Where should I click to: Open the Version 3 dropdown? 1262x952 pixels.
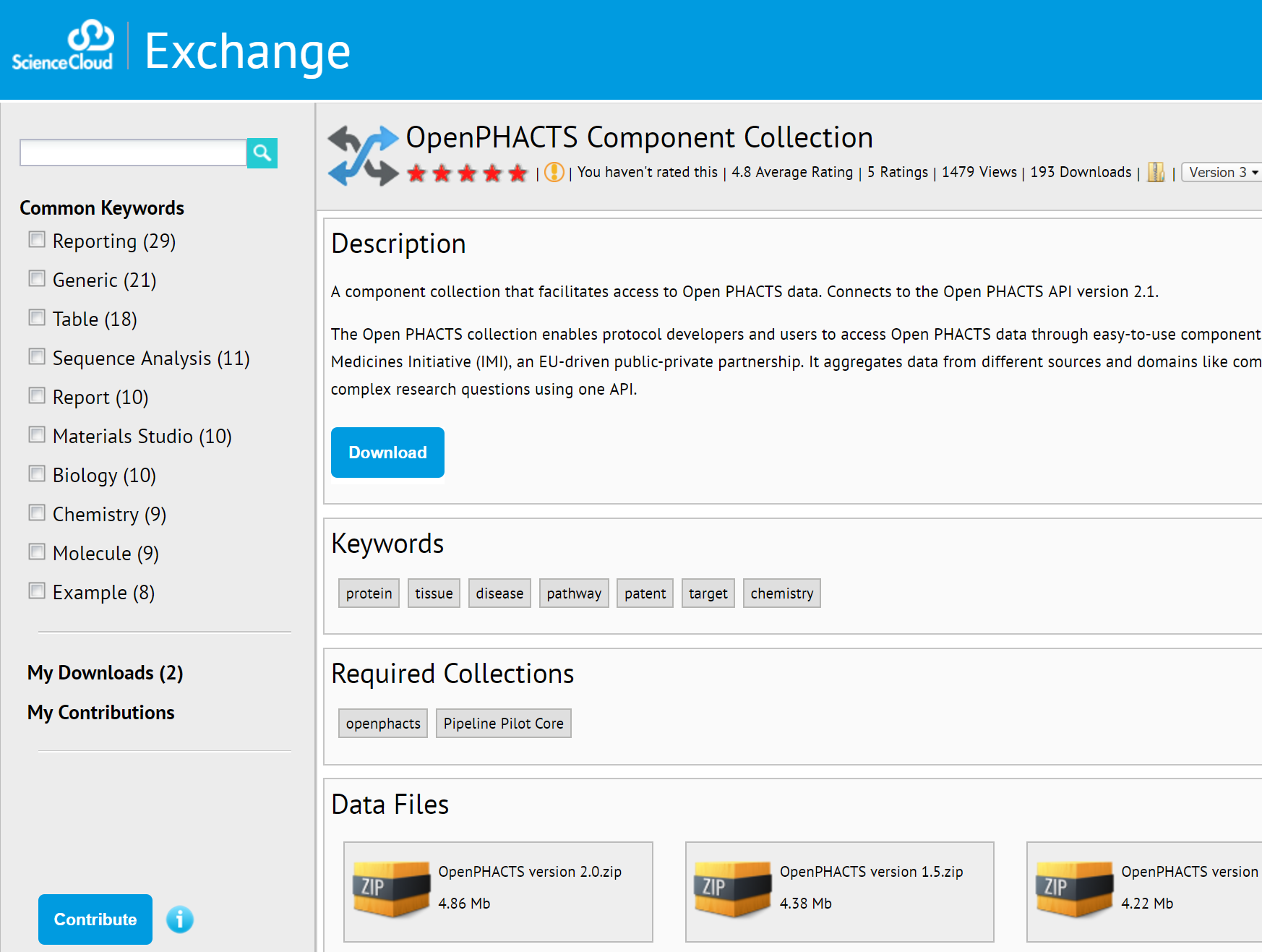coord(1223,172)
